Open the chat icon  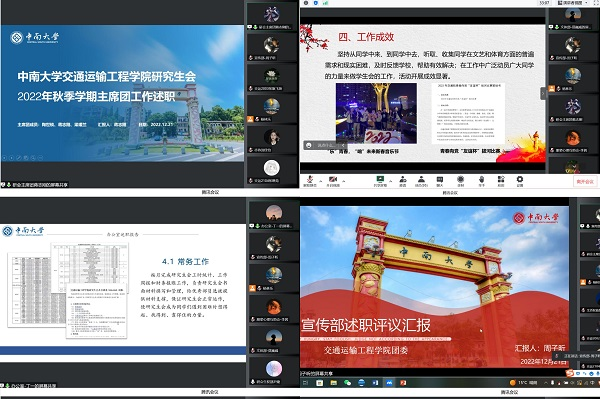(440, 181)
